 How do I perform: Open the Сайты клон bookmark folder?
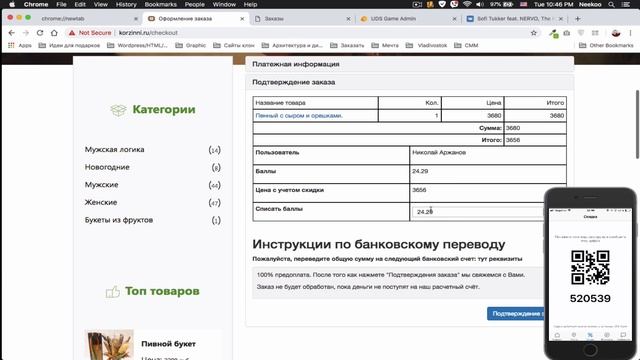coord(234,45)
